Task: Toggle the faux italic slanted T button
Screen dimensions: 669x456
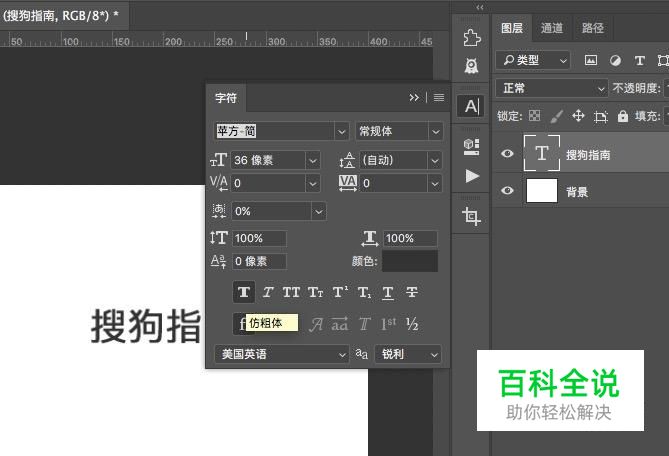Action: [268, 292]
